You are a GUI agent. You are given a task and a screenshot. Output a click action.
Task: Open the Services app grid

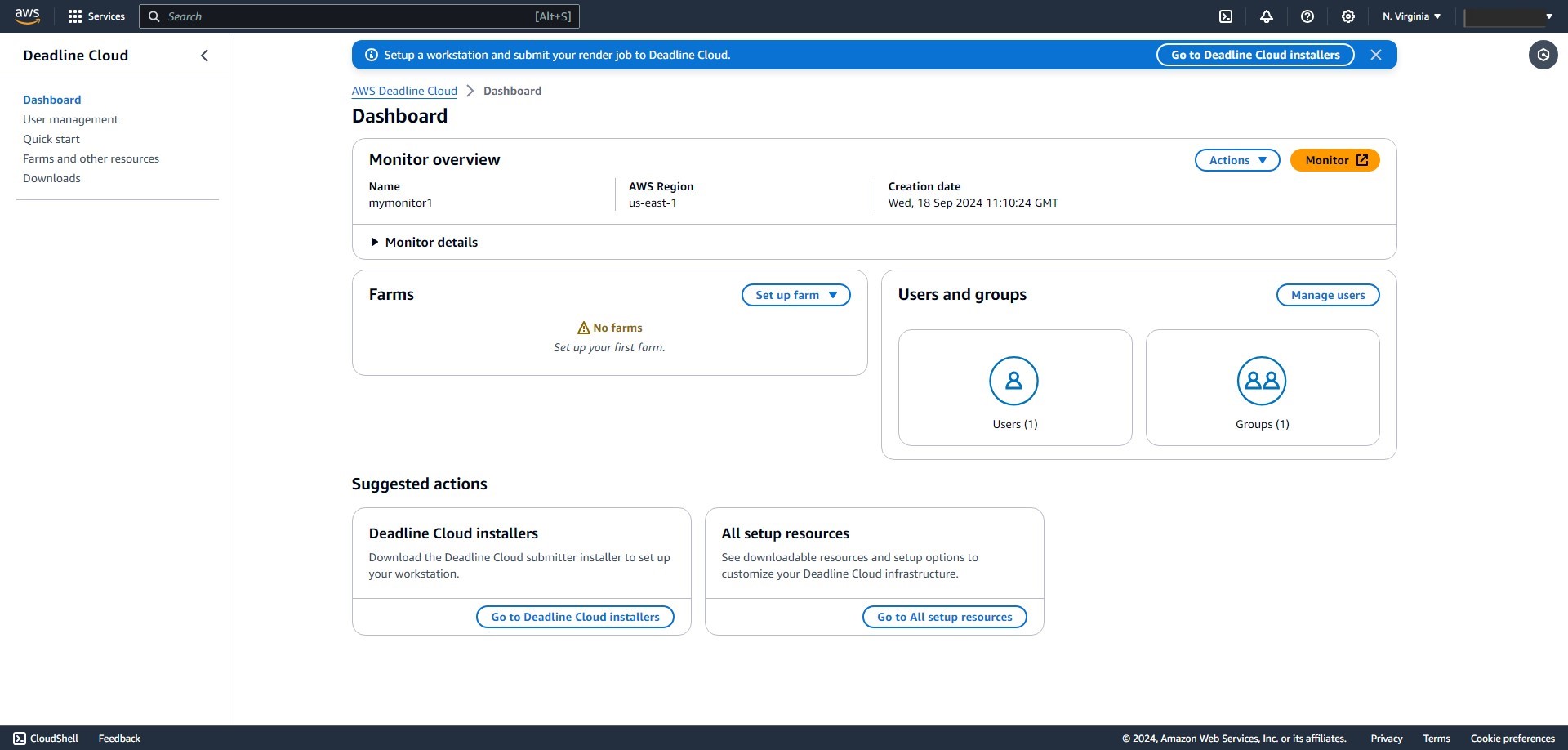click(96, 16)
